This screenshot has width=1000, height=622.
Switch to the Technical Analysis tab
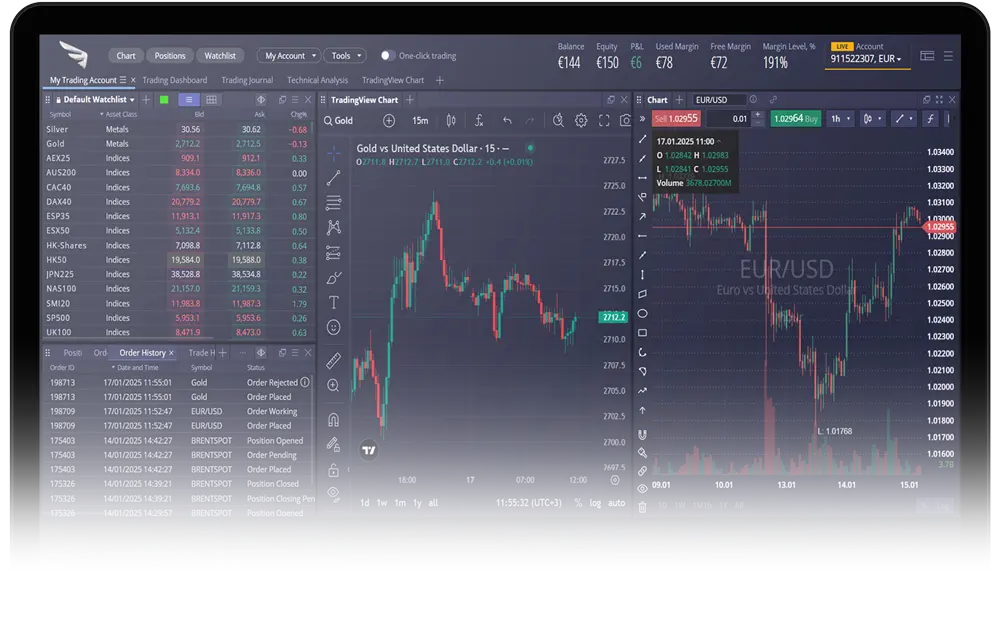tap(317, 80)
